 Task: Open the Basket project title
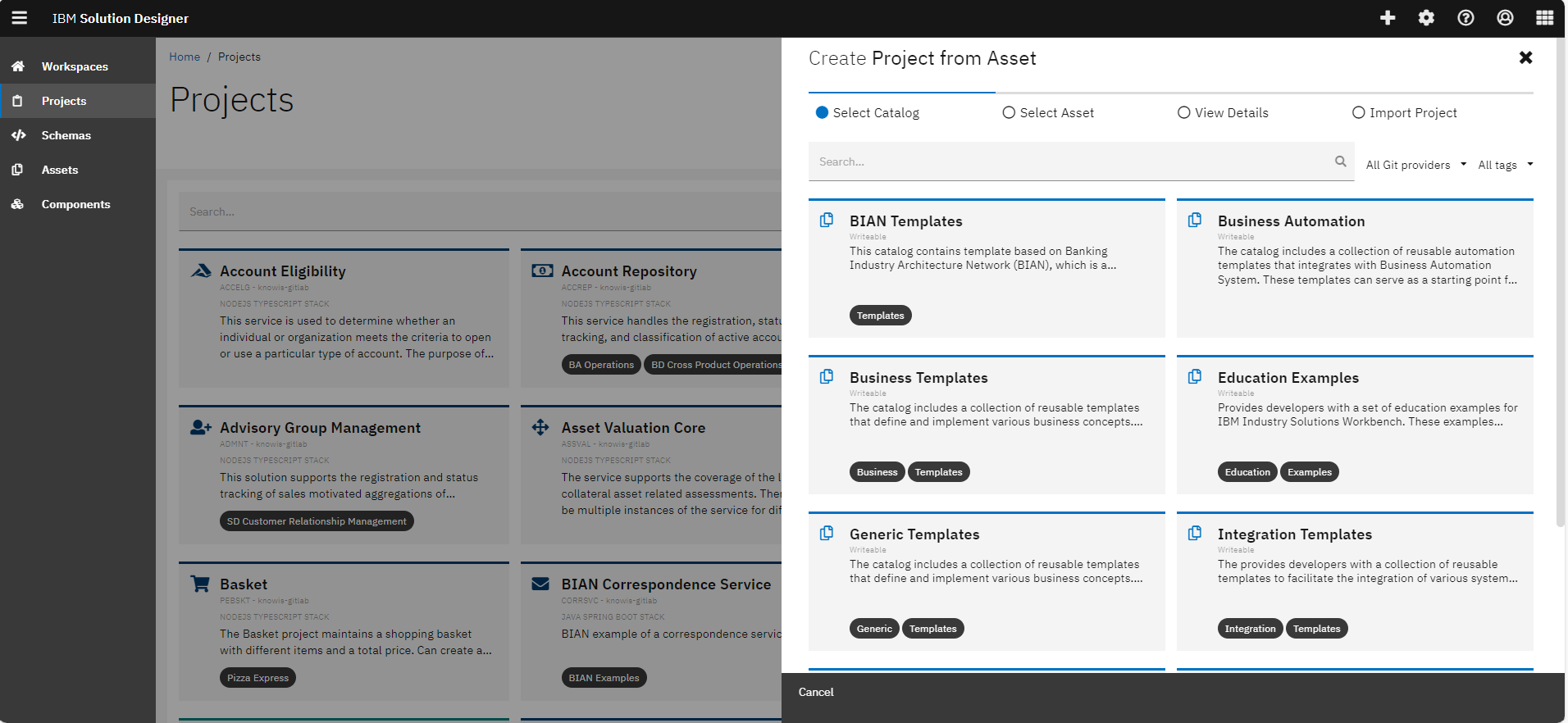point(243,584)
